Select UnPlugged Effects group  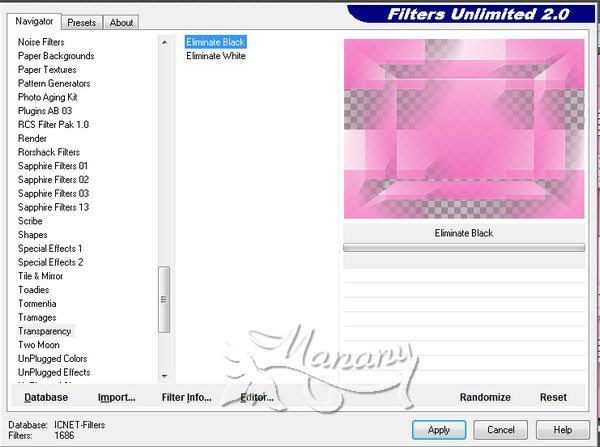(54, 373)
